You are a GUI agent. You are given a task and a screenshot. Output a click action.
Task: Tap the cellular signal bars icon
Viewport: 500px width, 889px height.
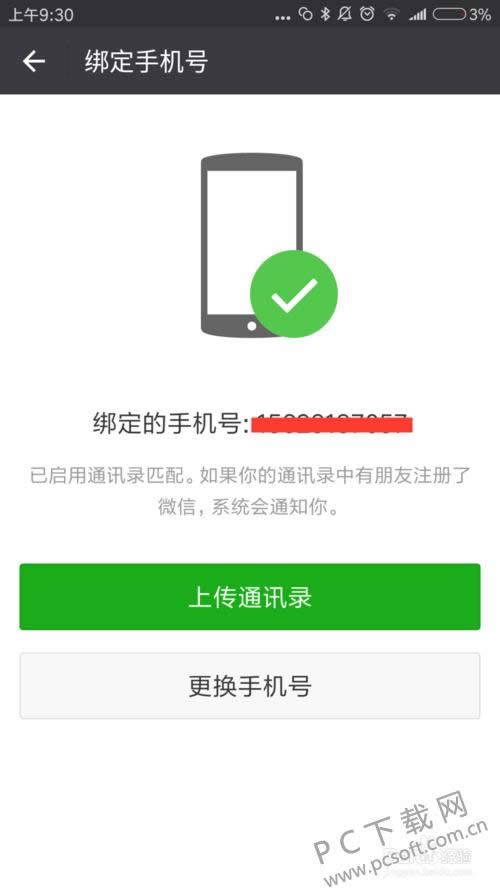[417, 15]
